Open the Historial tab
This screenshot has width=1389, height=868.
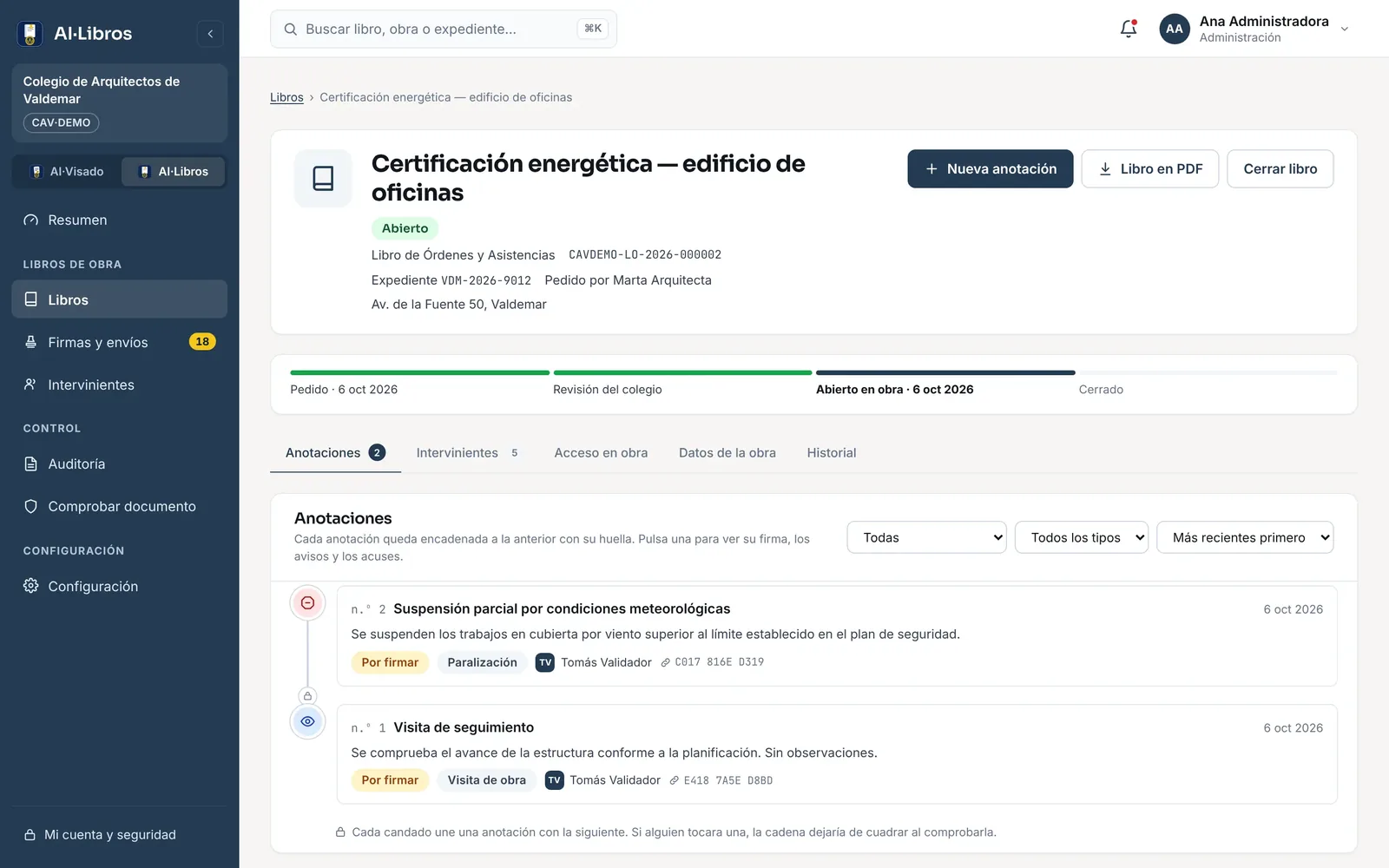[832, 453]
